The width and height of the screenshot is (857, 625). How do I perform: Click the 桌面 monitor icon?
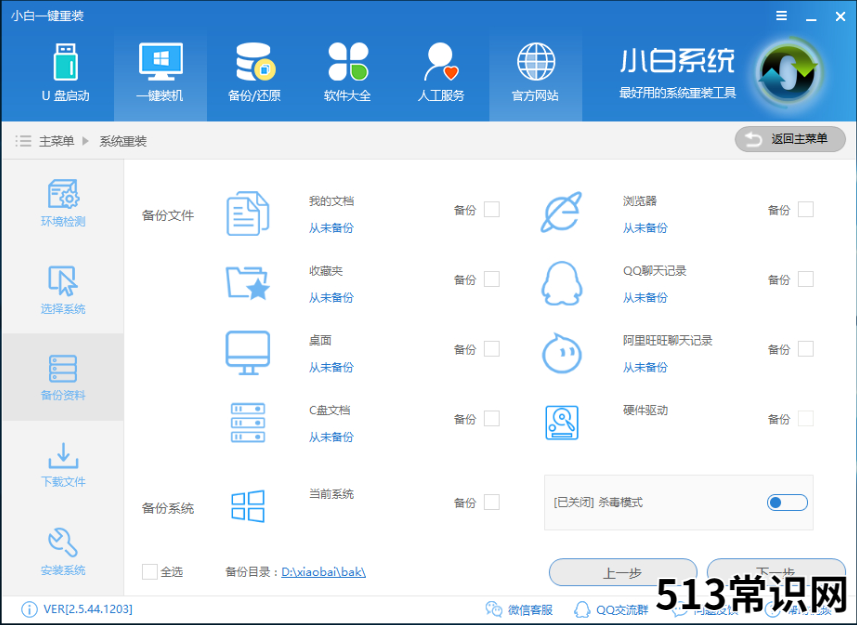[x=248, y=352]
